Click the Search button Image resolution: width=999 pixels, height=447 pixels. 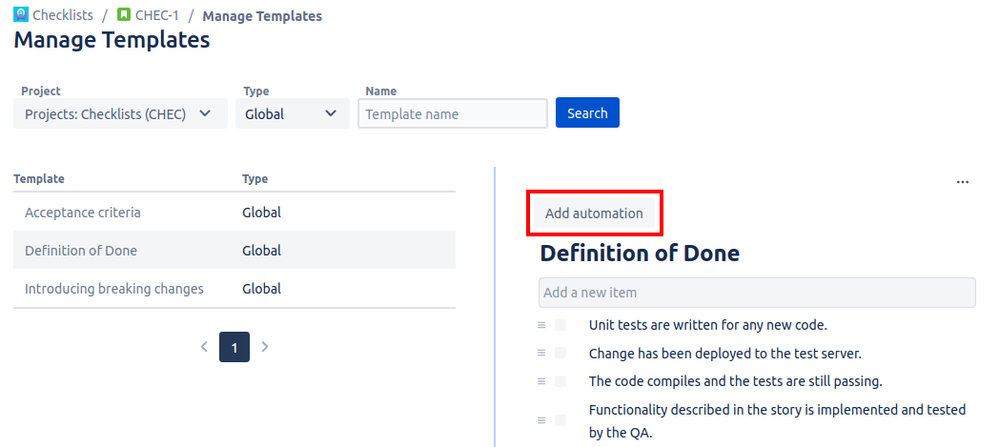[587, 113]
